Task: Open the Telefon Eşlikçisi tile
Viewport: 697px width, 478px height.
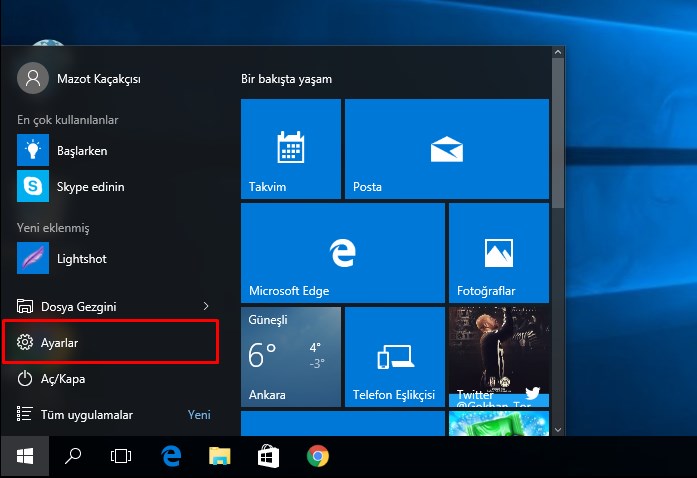Action: tap(394, 356)
